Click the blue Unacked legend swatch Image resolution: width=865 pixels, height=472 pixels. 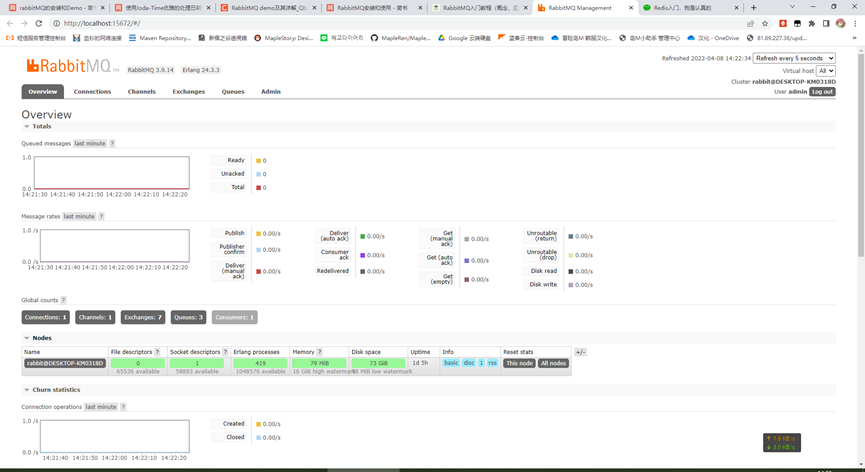click(x=258, y=174)
